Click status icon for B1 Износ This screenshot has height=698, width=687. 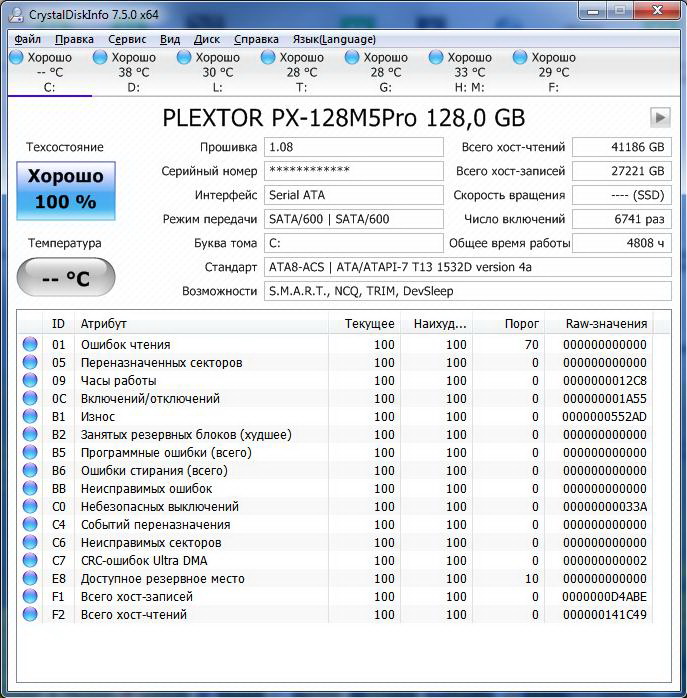tap(30, 416)
